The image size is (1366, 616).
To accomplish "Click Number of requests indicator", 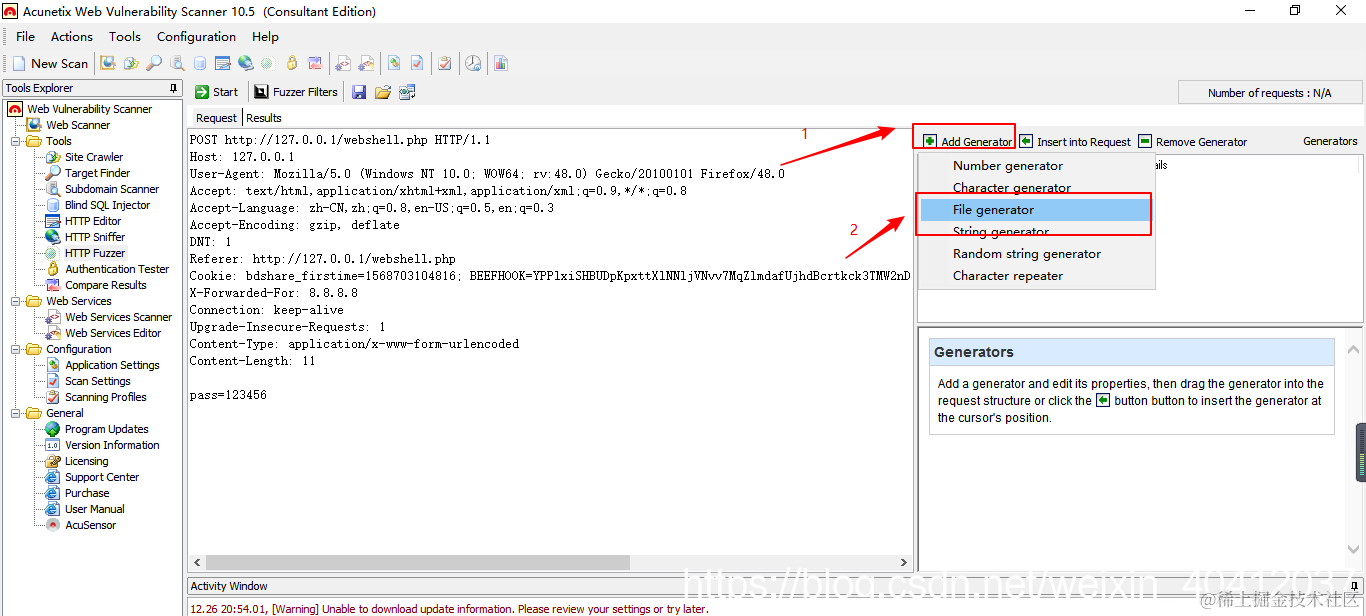I will (x=1270, y=93).
